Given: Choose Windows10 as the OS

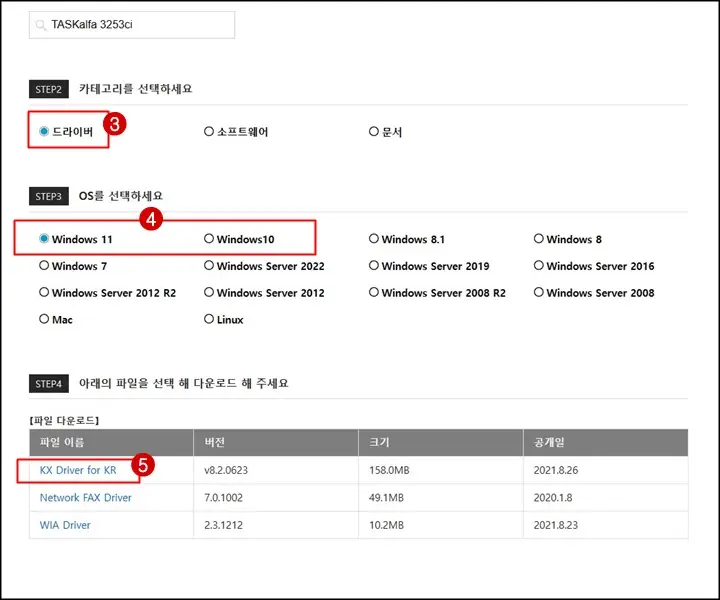Looking at the screenshot, I should tap(209, 239).
